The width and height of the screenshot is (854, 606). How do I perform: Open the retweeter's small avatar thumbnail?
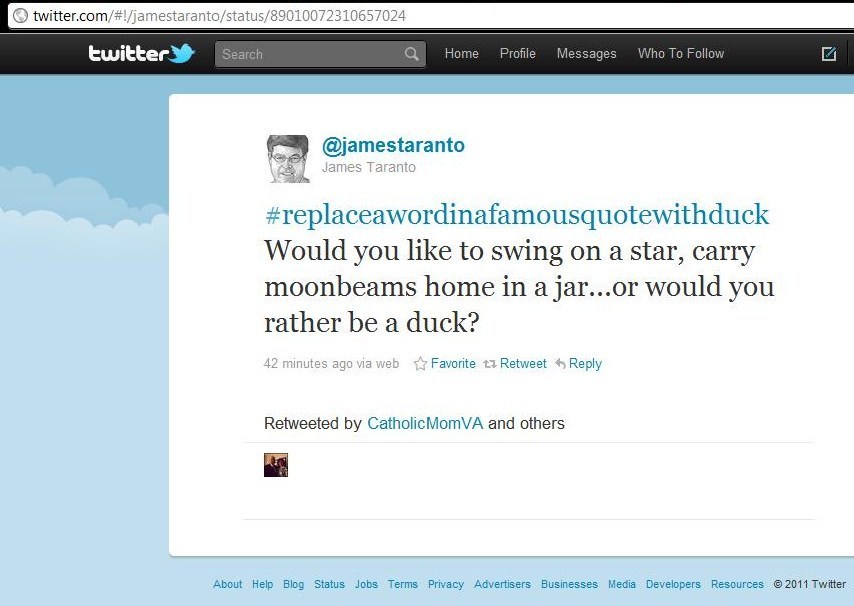point(276,465)
